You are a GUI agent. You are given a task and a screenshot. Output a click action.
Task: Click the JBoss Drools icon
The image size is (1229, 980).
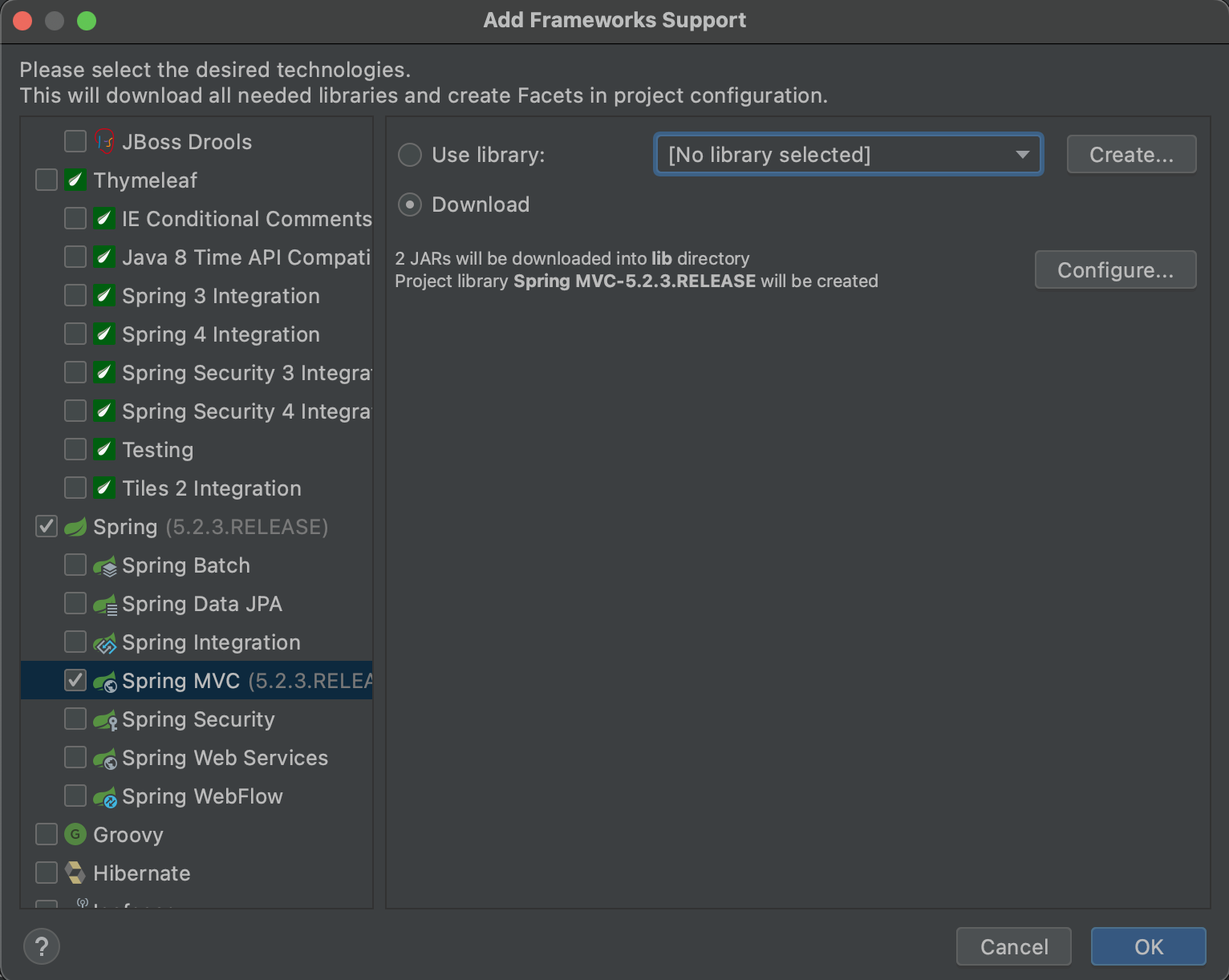coord(104,142)
